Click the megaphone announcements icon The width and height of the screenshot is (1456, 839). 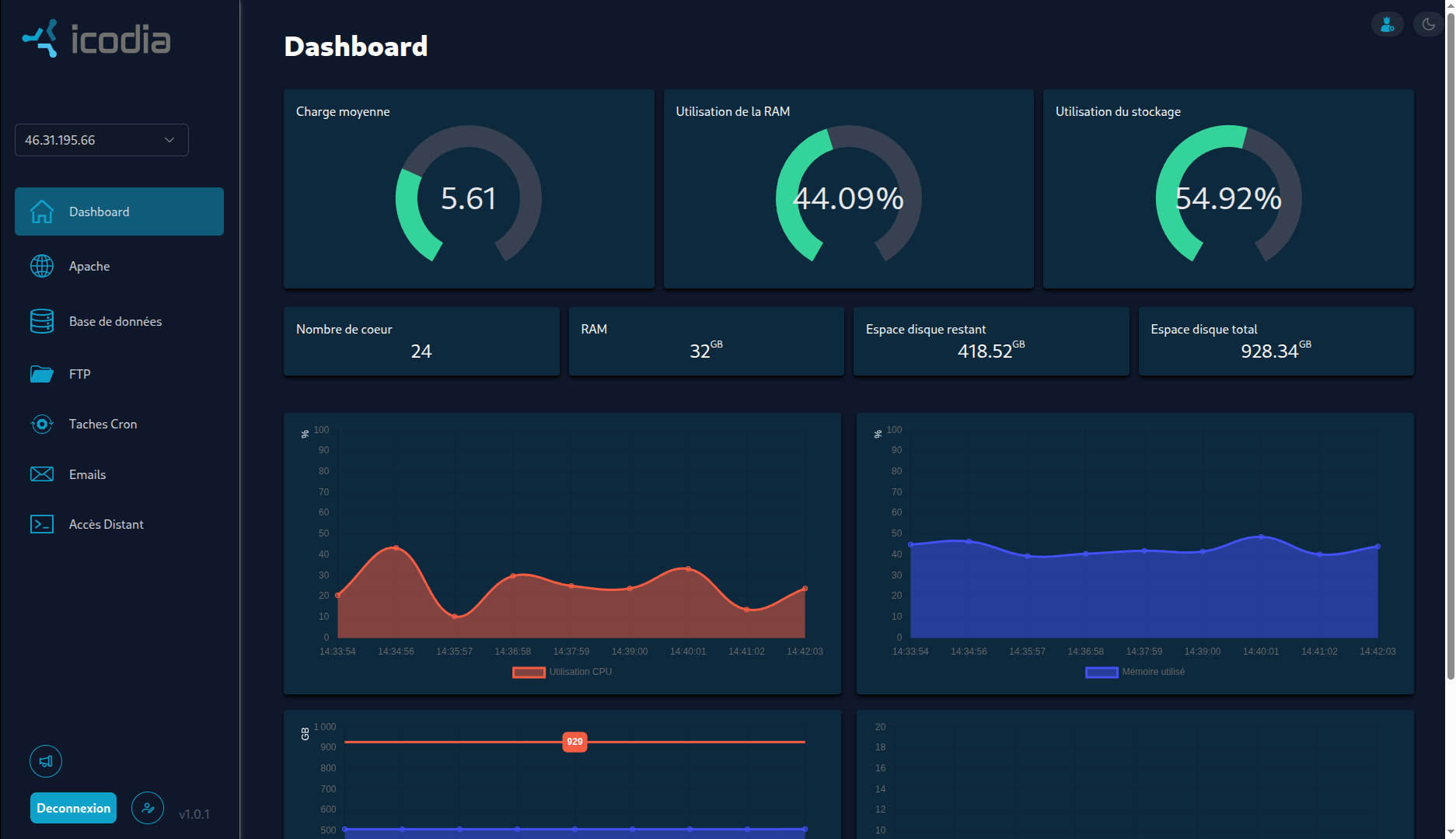46,761
